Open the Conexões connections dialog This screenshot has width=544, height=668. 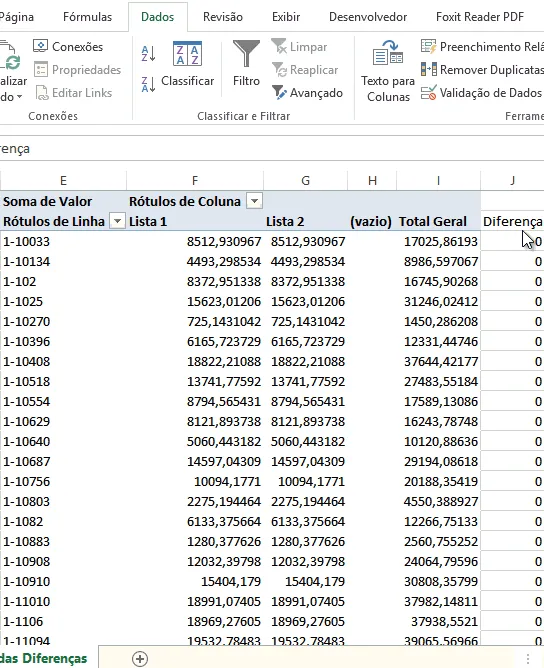pos(68,46)
